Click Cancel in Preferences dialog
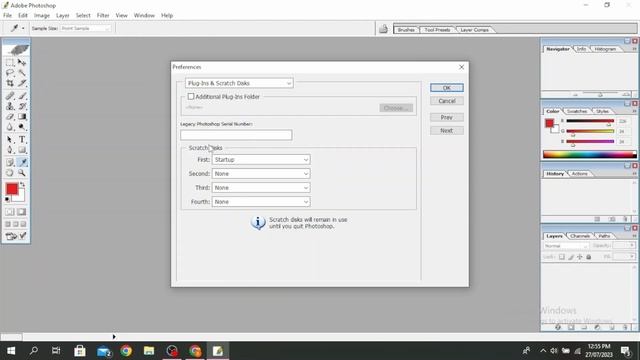 pos(447,101)
